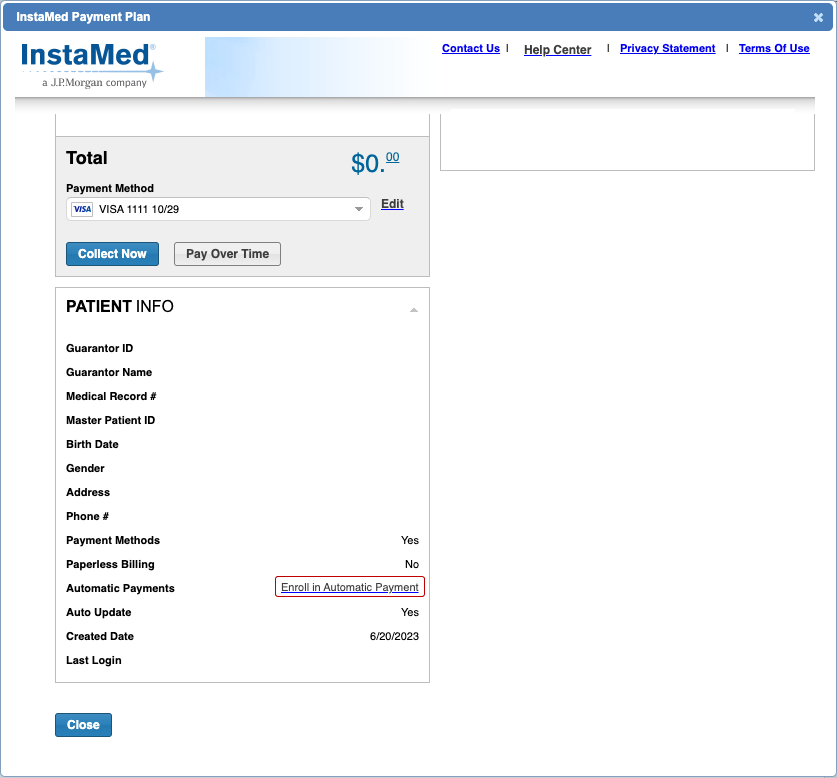
Task: Click the VISA card logo icon
Action: (82, 209)
